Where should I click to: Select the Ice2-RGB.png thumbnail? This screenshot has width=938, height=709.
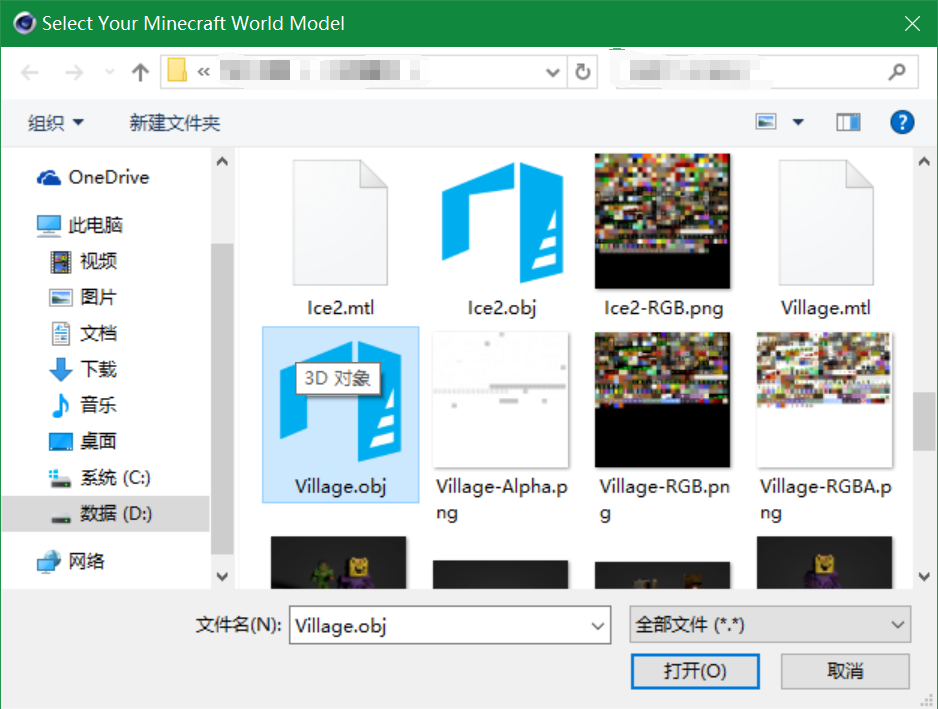(x=662, y=221)
